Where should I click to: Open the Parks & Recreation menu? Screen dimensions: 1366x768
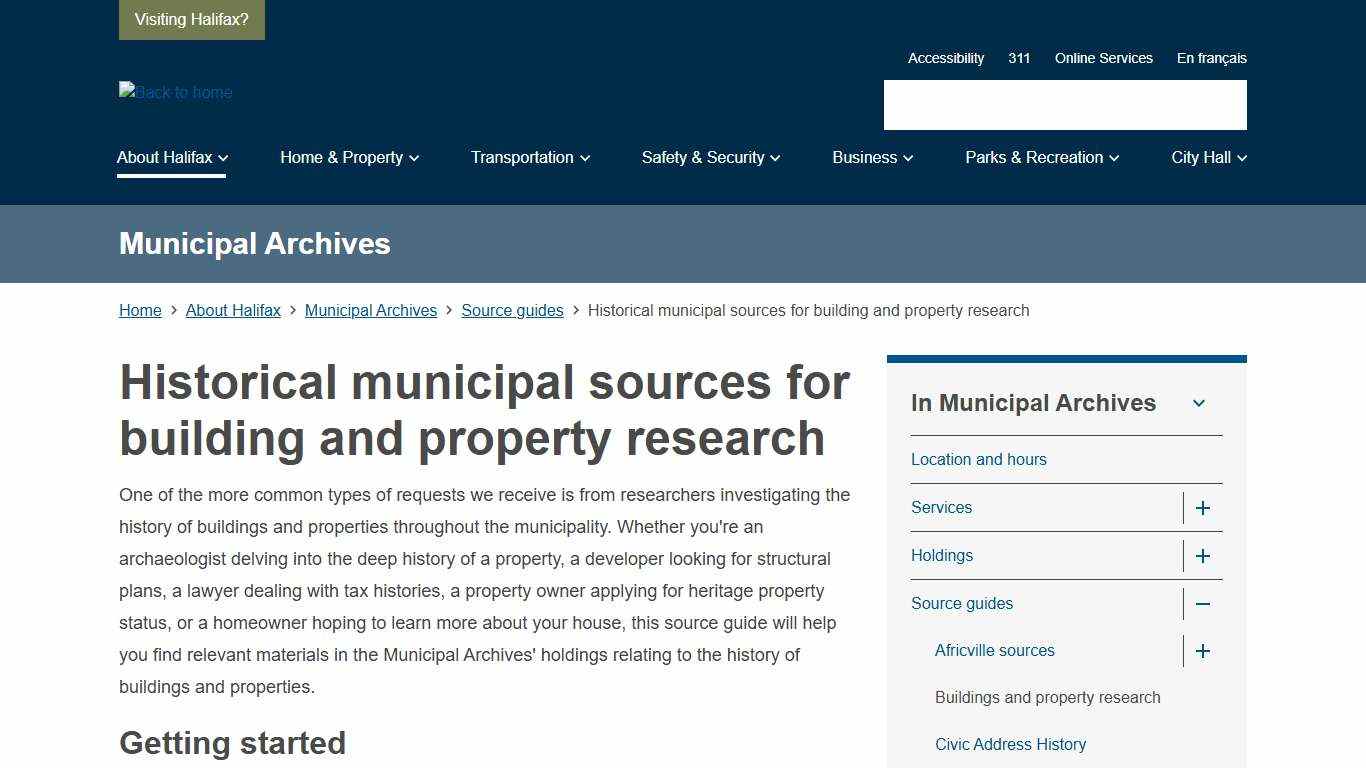(x=1041, y=157)
